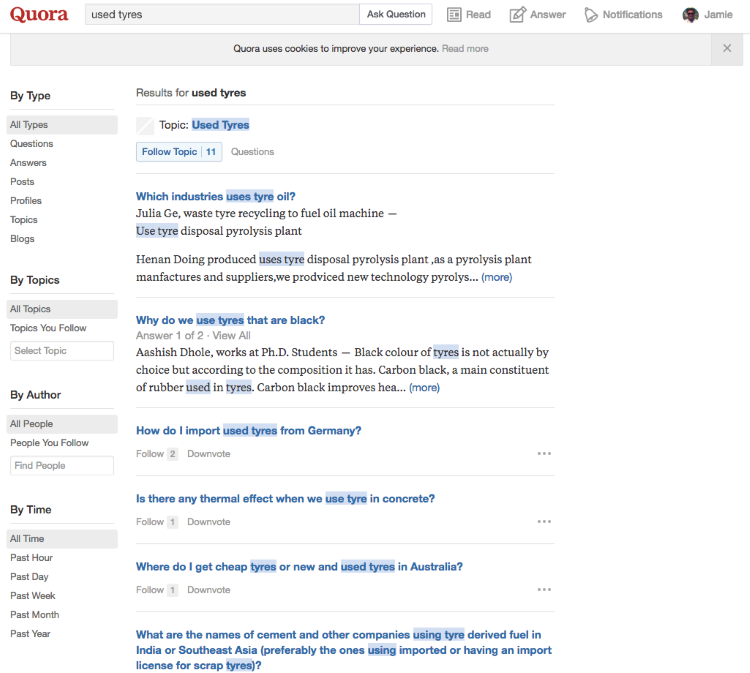The width and height of the screenshot is (750, 673).
Task: Filter results to Past Week
Action: click(33, 596)
